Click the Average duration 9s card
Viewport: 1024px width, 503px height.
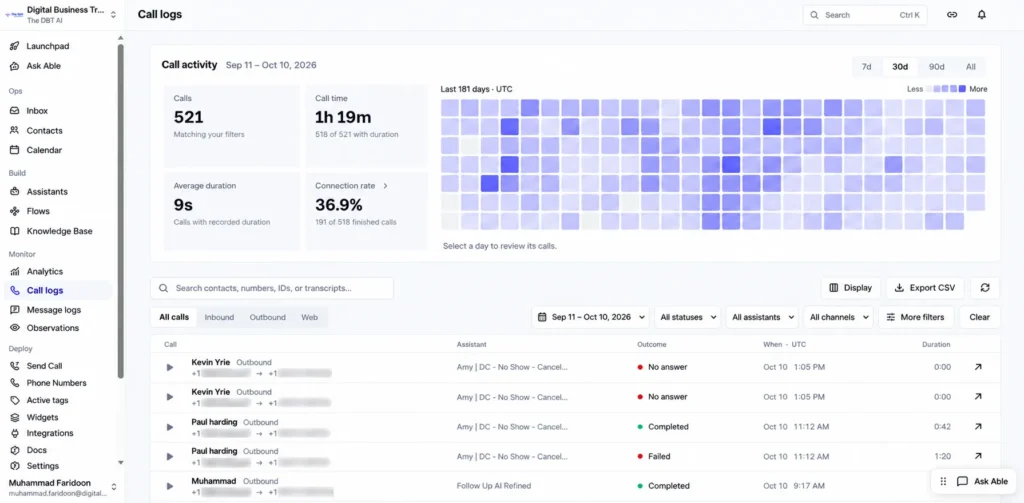click(x=232, y=211)
